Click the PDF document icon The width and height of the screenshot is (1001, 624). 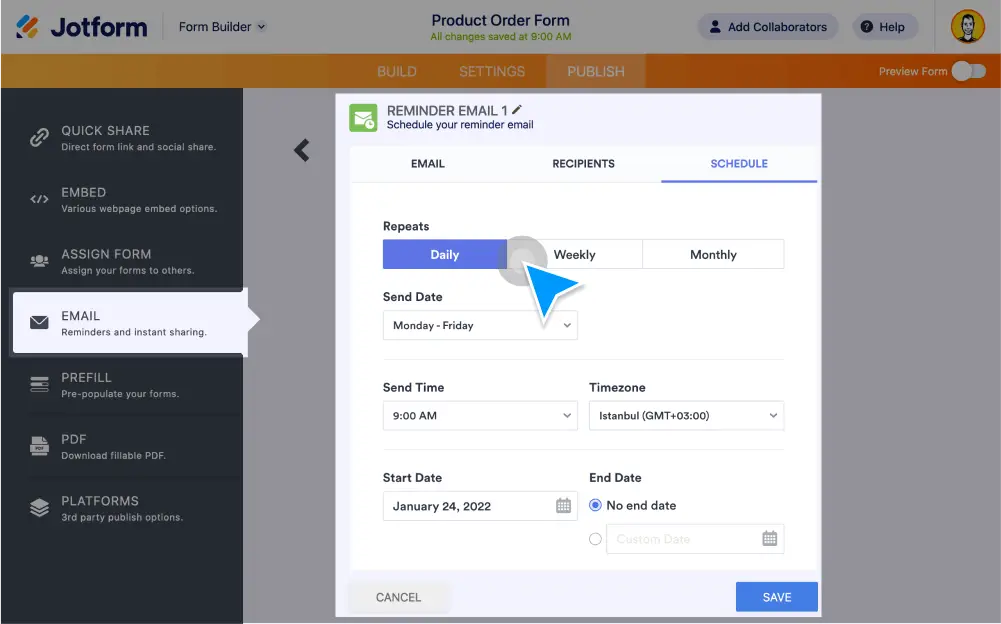[x=39, y=446]
